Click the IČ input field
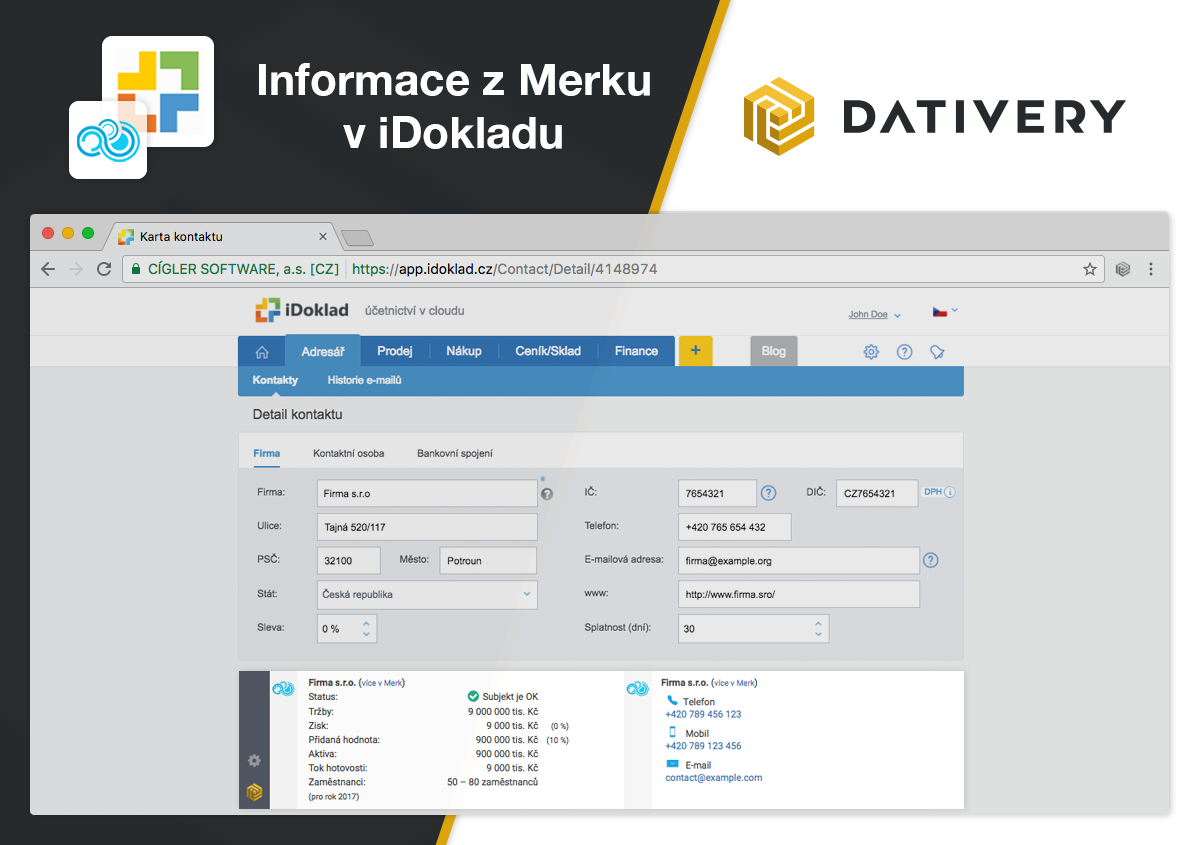 pyautogui.click(x=717, y=493)
